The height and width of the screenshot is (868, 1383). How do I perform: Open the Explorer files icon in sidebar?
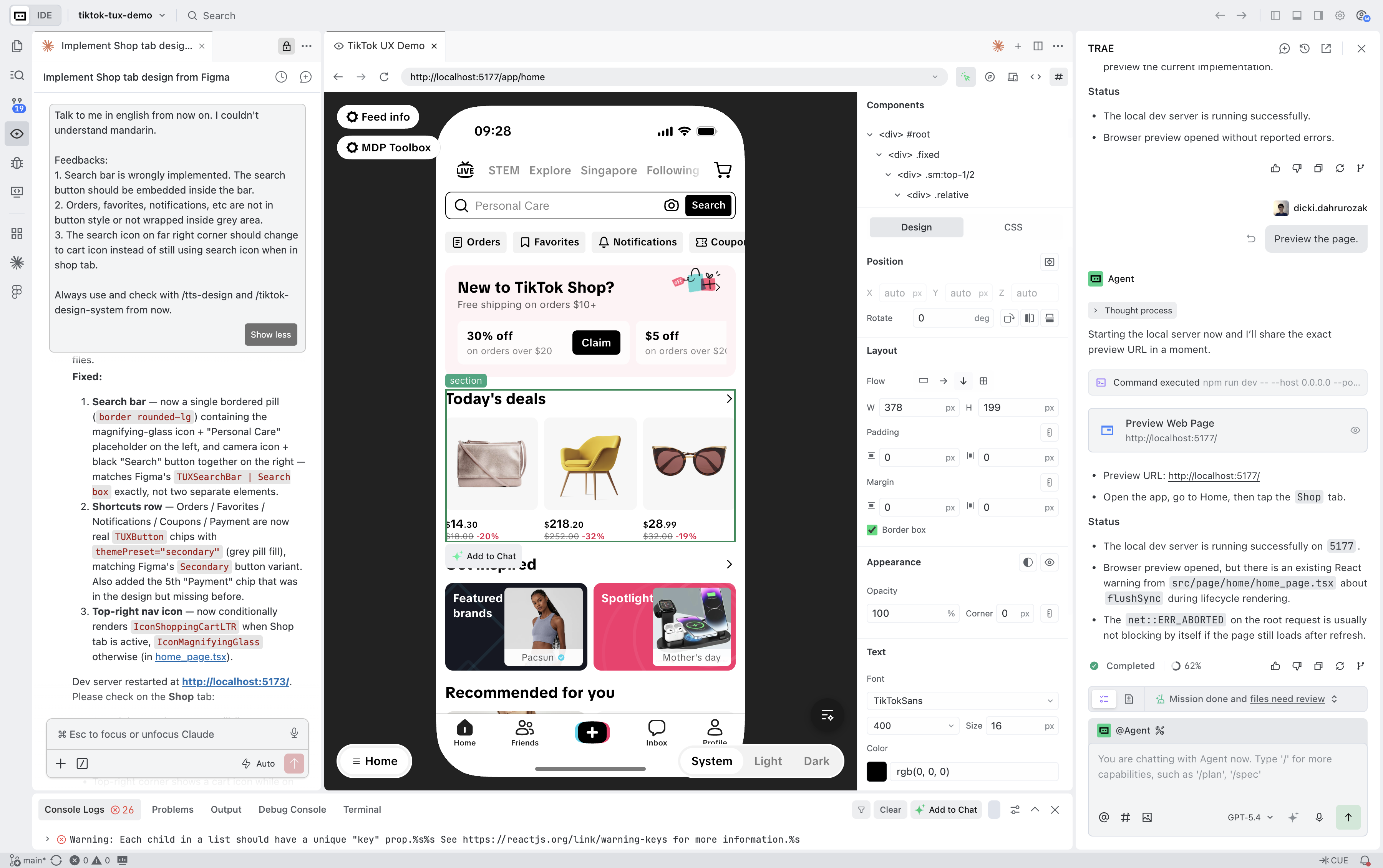click(17, 46)
